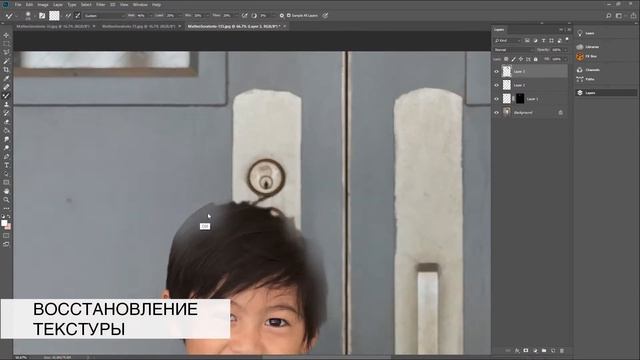Select the Zoom tool
The image size is (640, 360).
click(6, 200)
